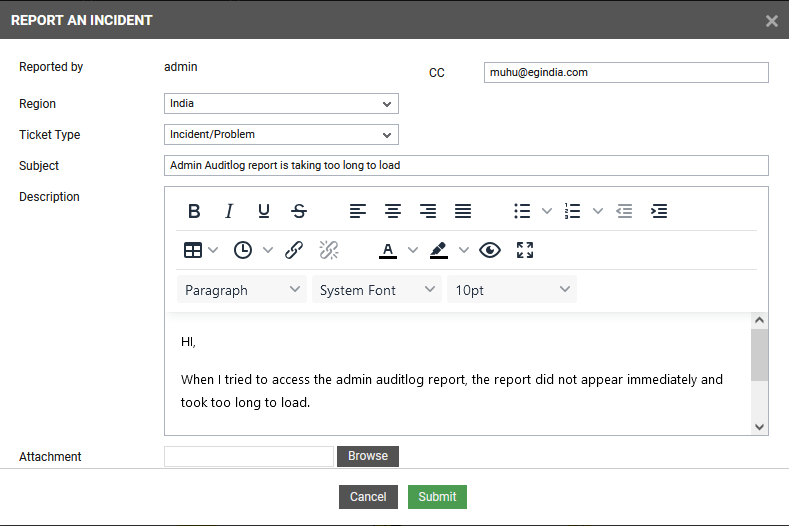
Task: Increase indent of paragraph
Action: click(659, 211)
